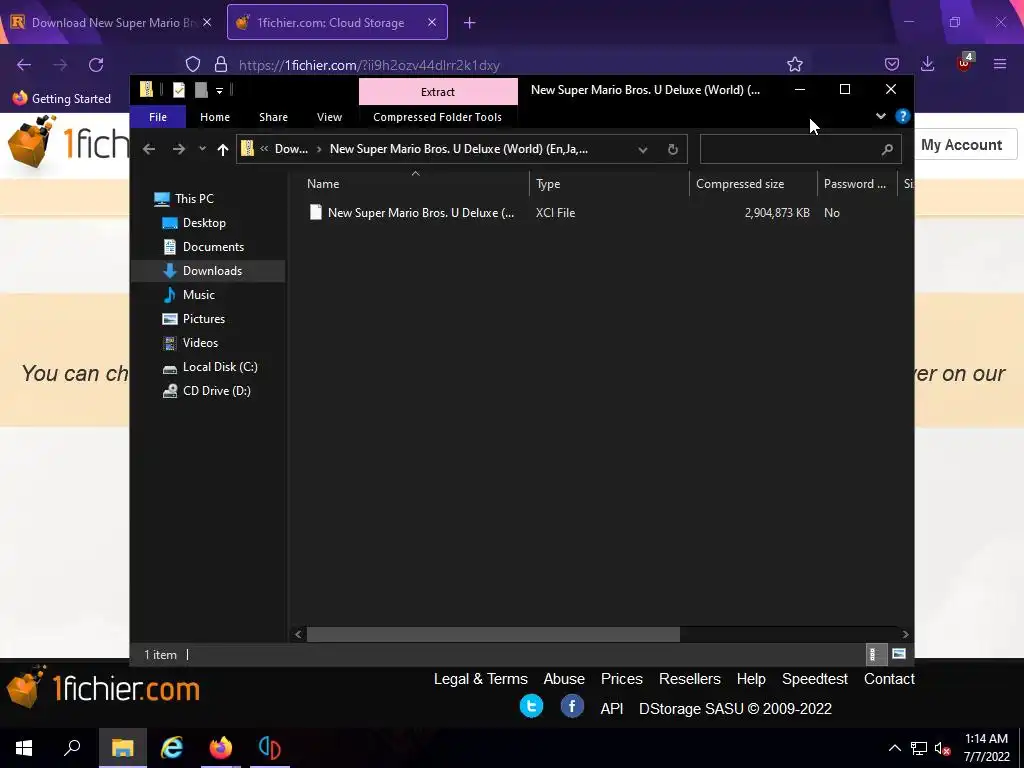Open the recent locations dropdown arrow
Image resolution: width=1024 pixels, height=768 pixels.
point(202,149)
